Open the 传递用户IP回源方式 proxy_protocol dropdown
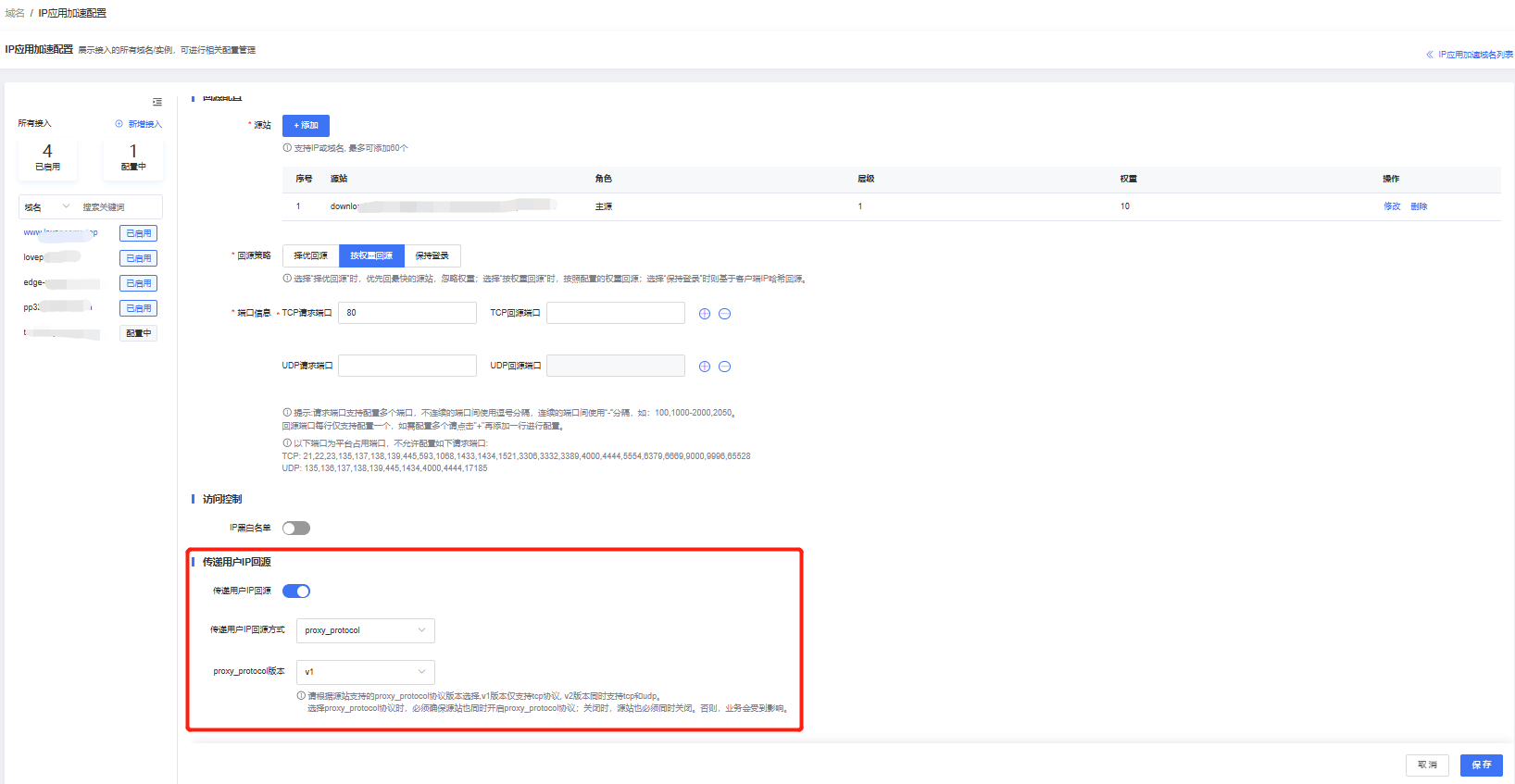The height and width of the screenshot is (784, 1515). point(366,630)
